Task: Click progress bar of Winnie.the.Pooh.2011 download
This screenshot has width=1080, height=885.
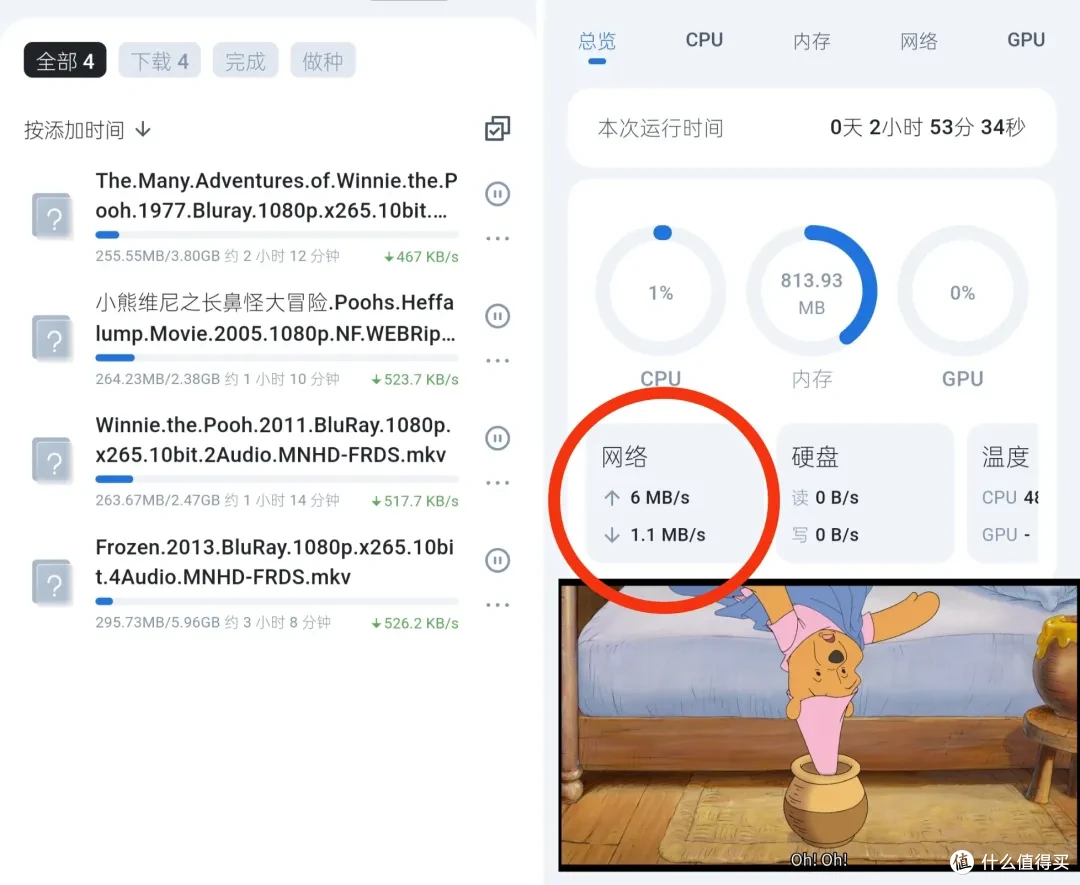Action: coord(277,479)
